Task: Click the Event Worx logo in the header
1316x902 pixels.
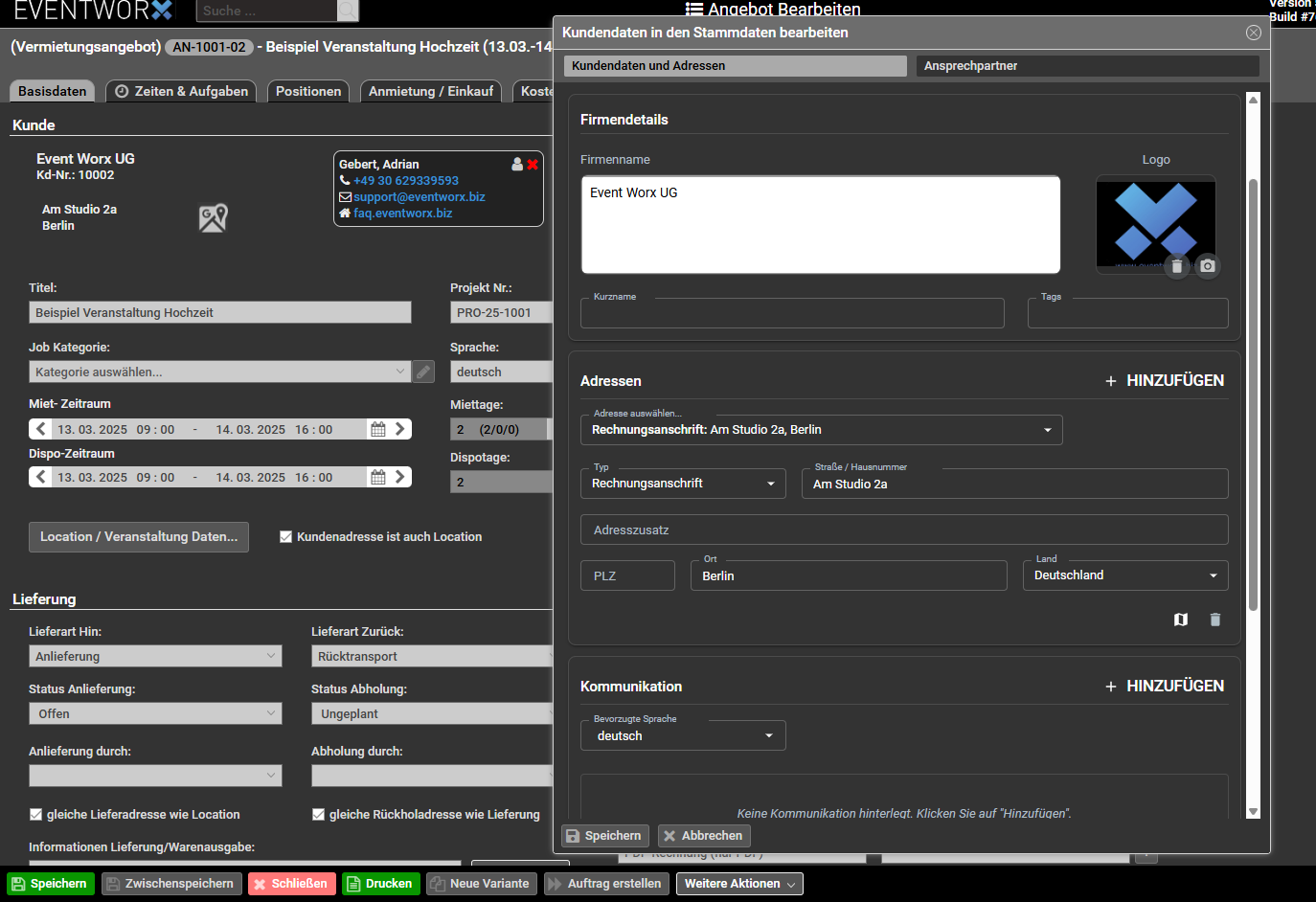Action: tap(94, 11)
